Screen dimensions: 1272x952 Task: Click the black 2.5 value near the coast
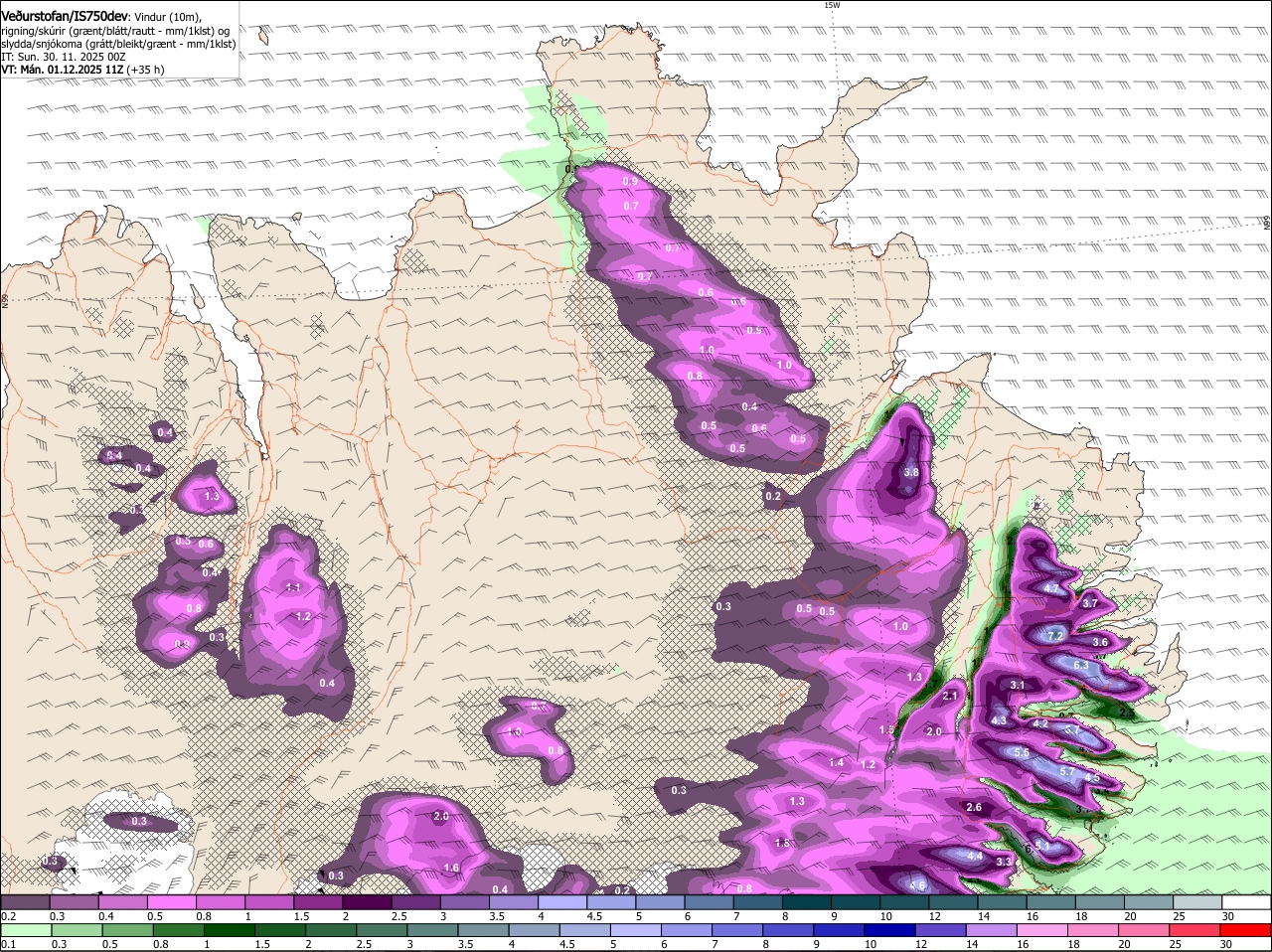point(1127,712)
